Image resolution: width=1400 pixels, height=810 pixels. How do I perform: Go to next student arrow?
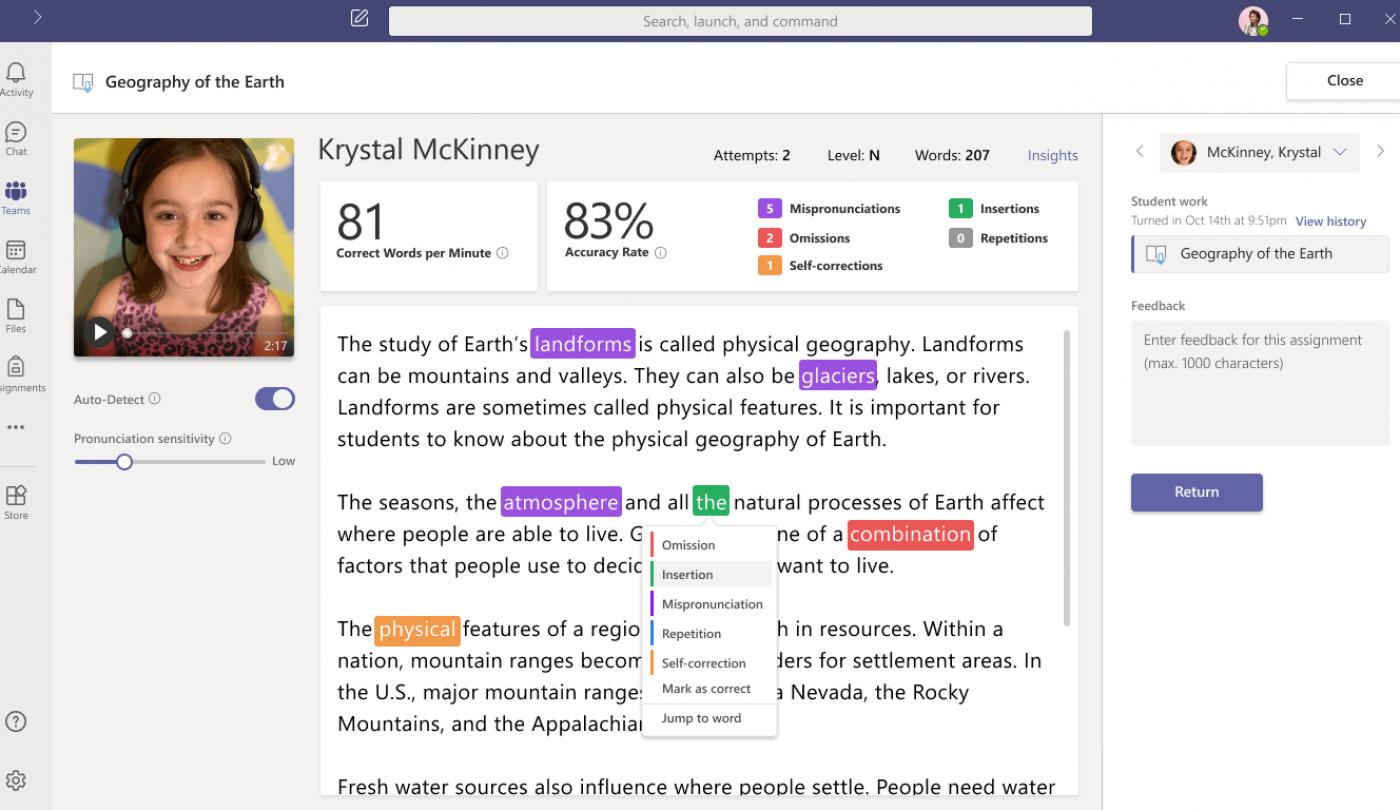(1381, 152)
